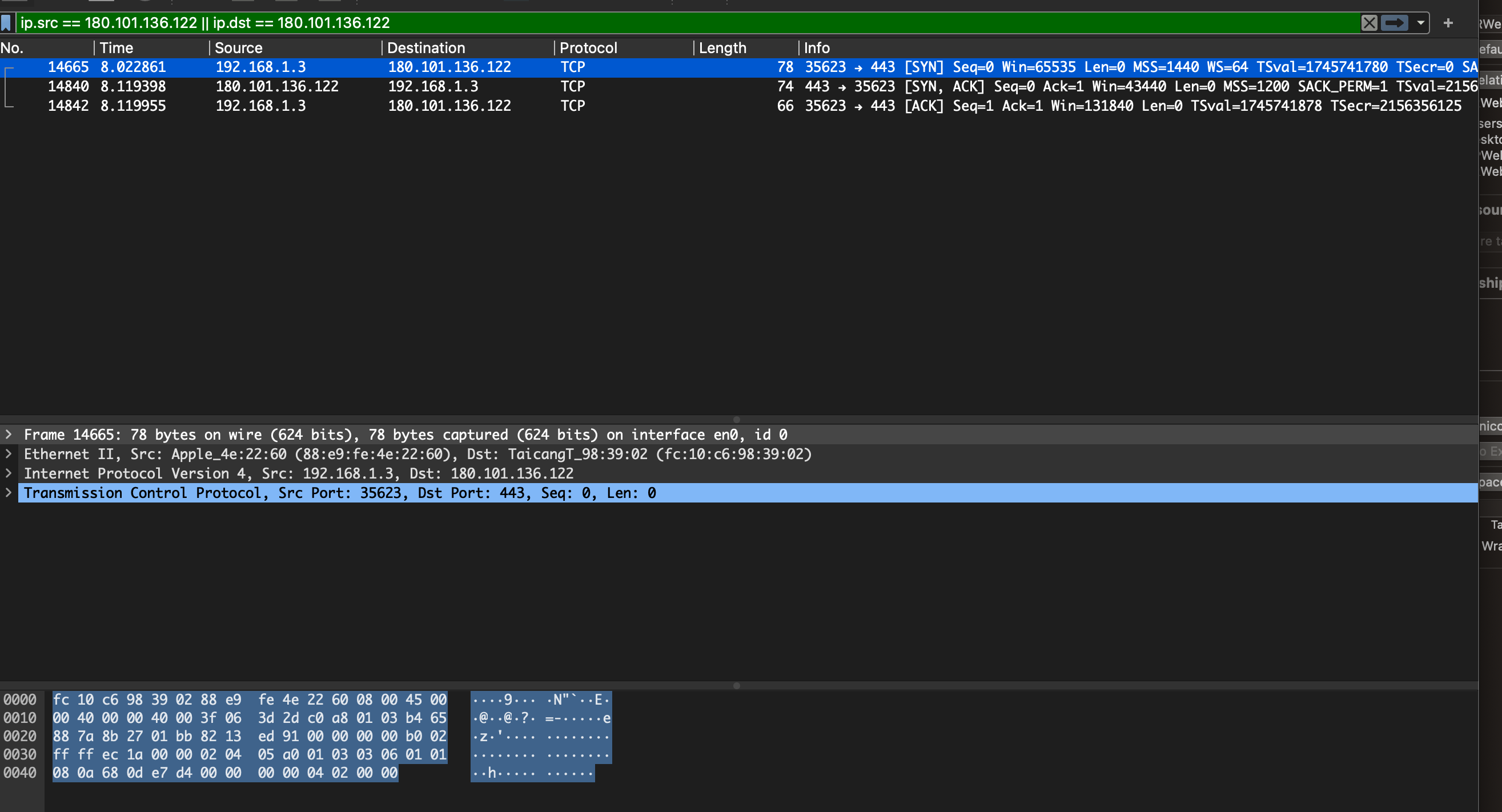
Task: Expand the Ethernet II tree item
Action: tap(8, 453)
